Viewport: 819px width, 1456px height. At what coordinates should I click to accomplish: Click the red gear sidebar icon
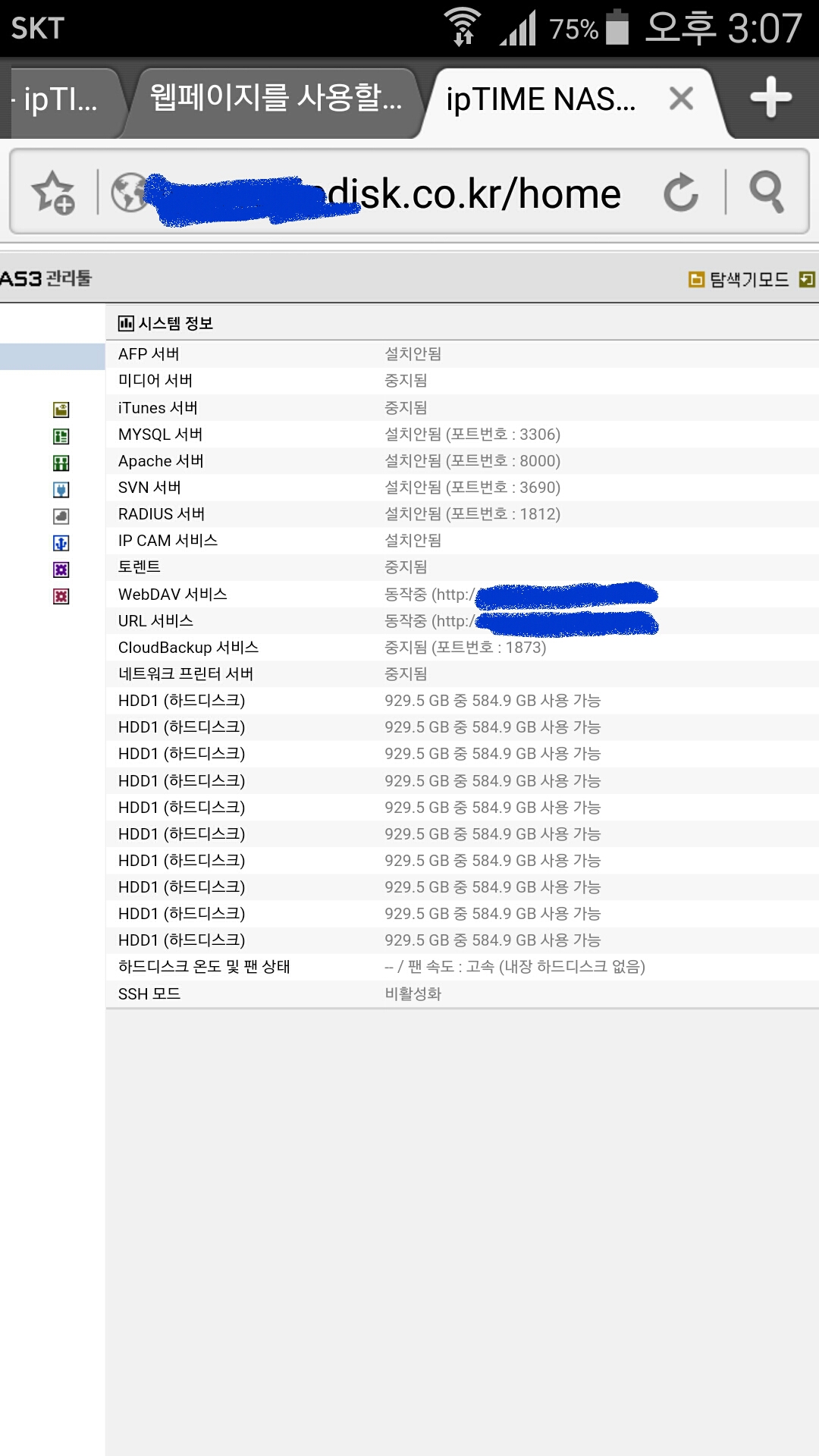click(61, 596)
